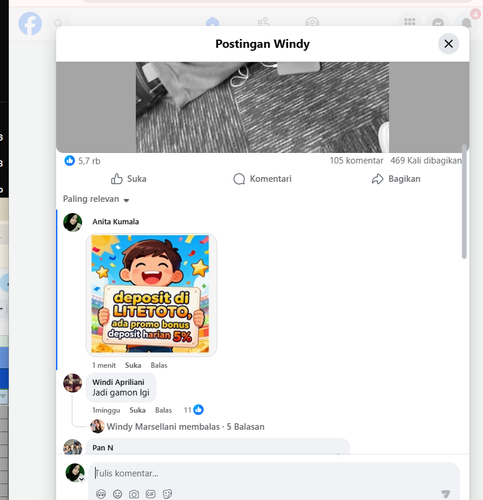Click the 1 menit timestamp
483x500 pixels.
click(104, 365)
